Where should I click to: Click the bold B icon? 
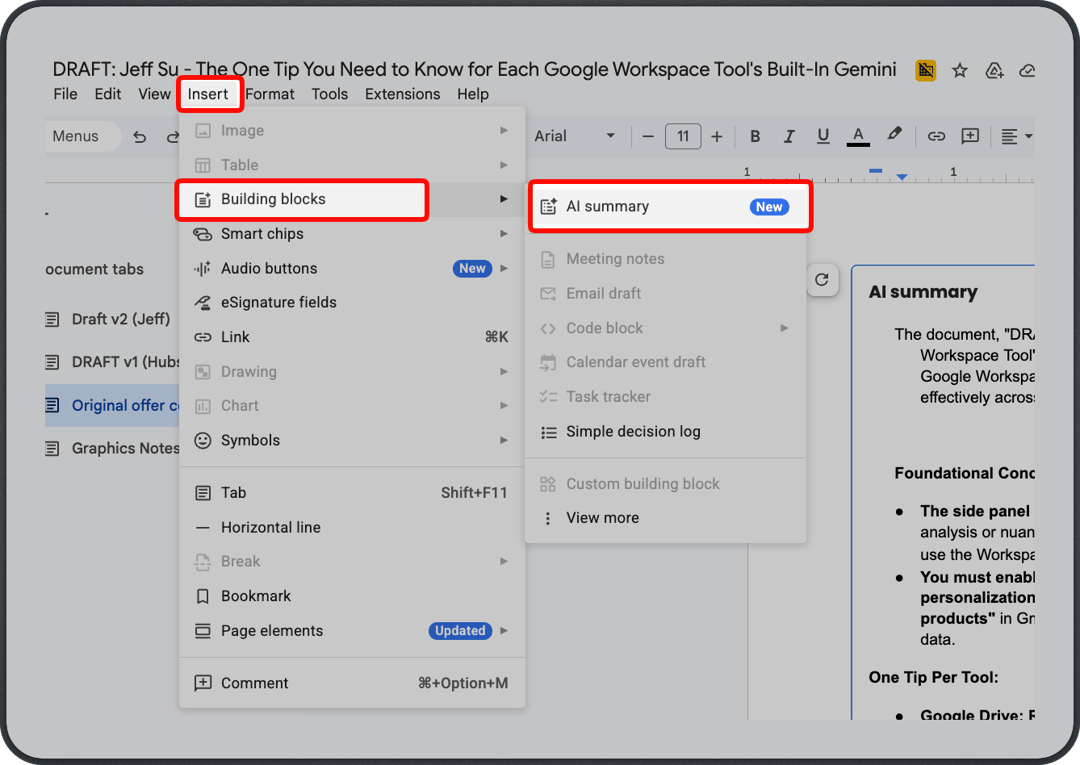[x=755, y=136]
